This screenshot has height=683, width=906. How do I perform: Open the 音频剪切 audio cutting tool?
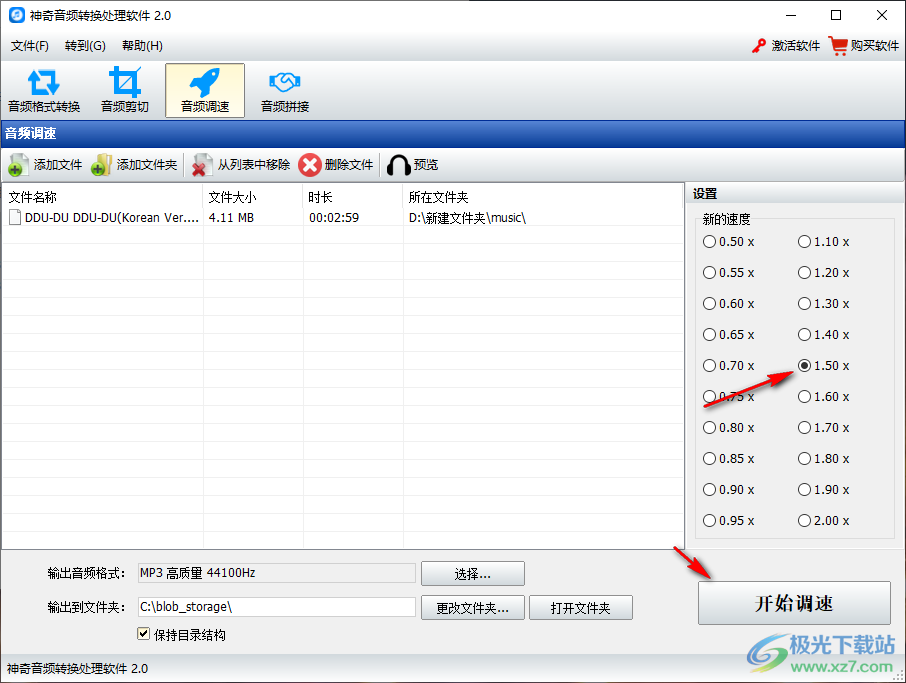[x=125, y=90]
